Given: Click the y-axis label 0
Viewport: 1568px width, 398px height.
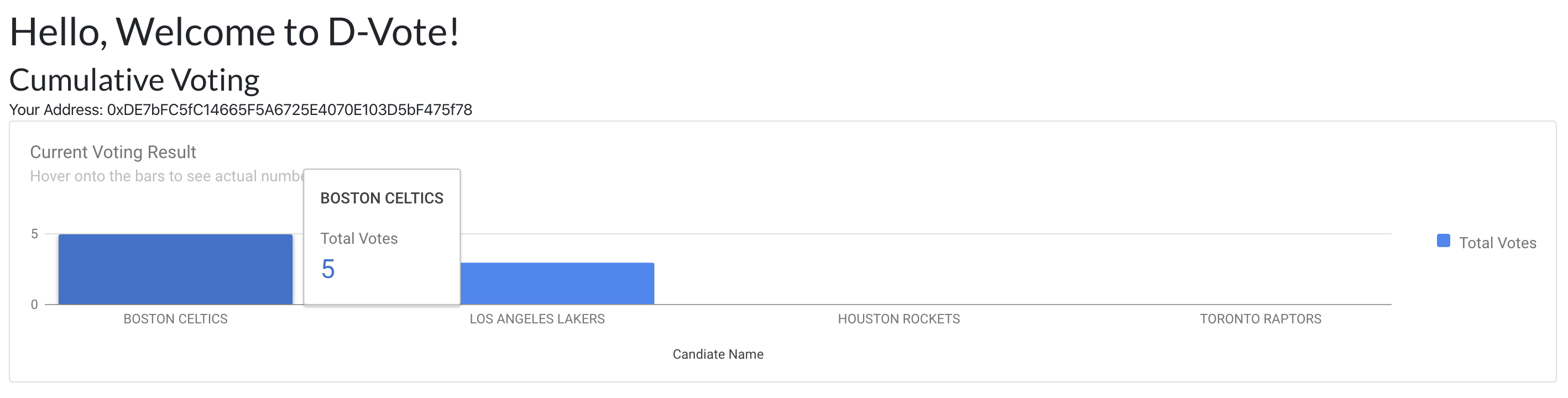Looking at the screenshot, I should [x=35, y=304].
